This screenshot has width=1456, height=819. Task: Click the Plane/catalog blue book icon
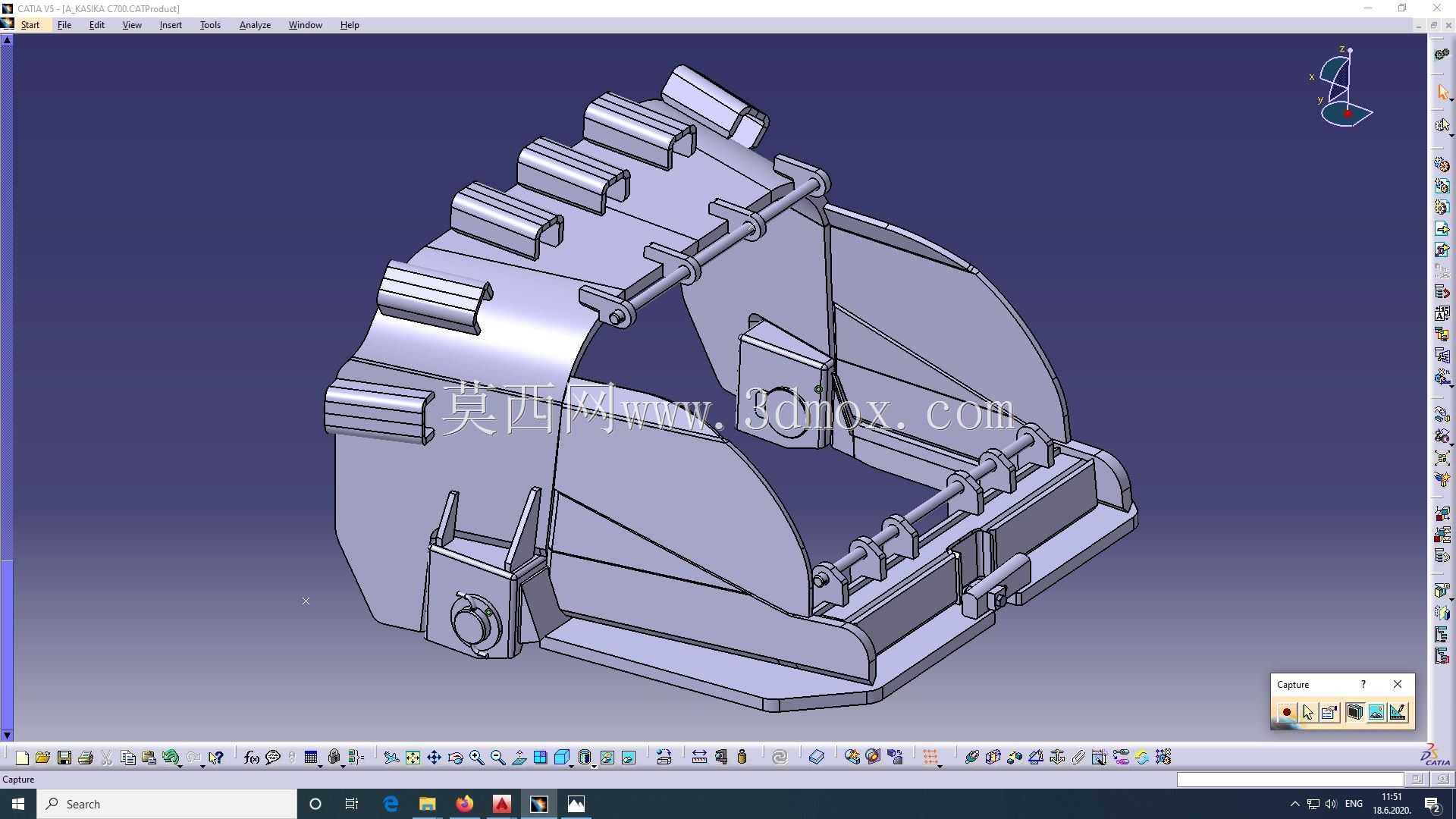point(816,757)
